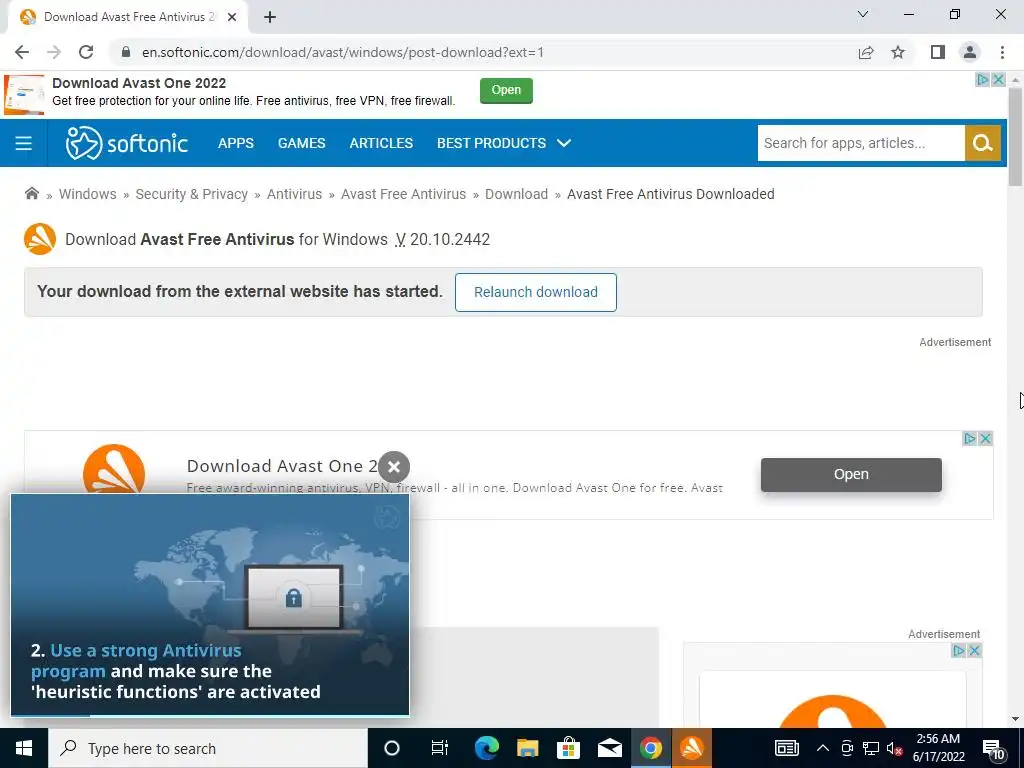Open the notification center icon
Viewport: 1024px width, 768px height.
993,748
